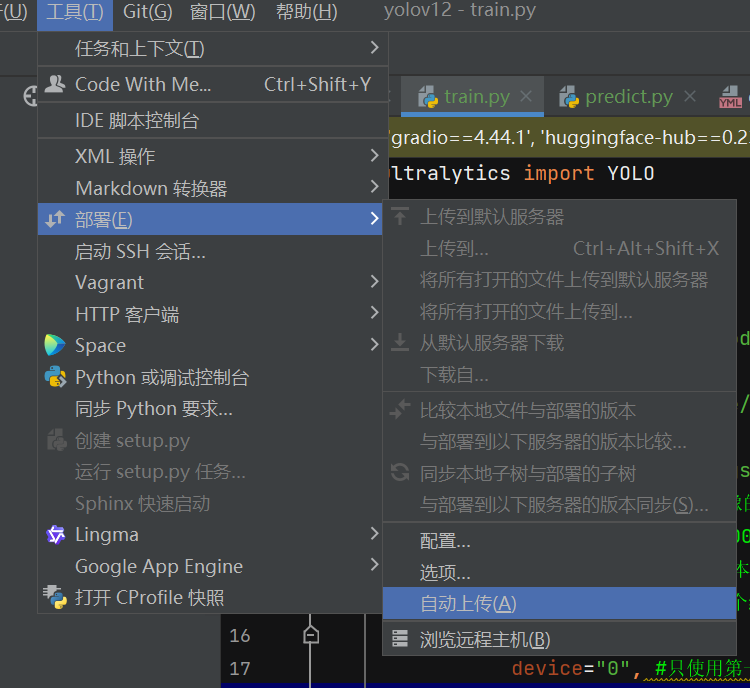Close the predict.py tab

[690, 97]
